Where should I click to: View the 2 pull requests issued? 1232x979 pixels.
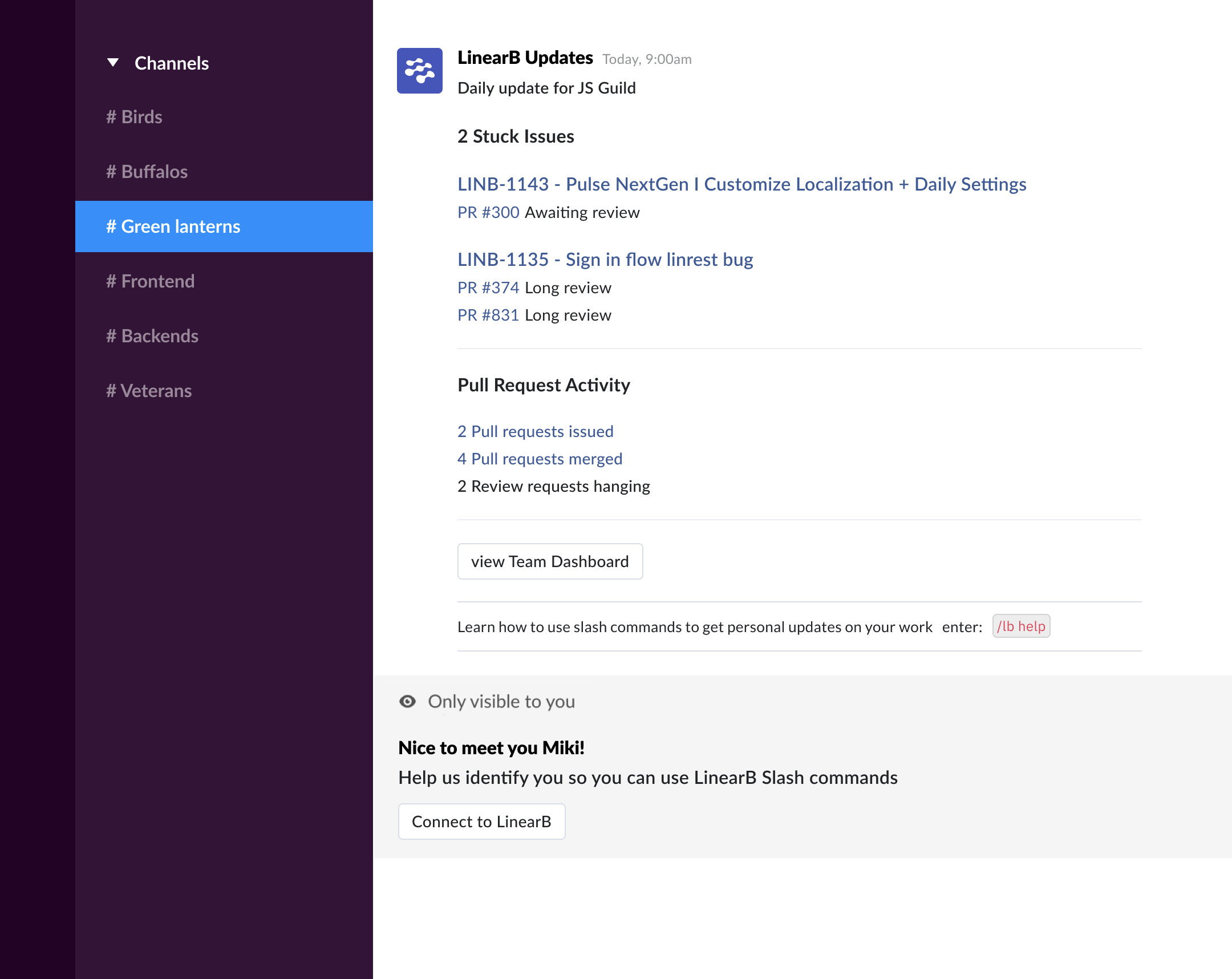coord(535,431)
